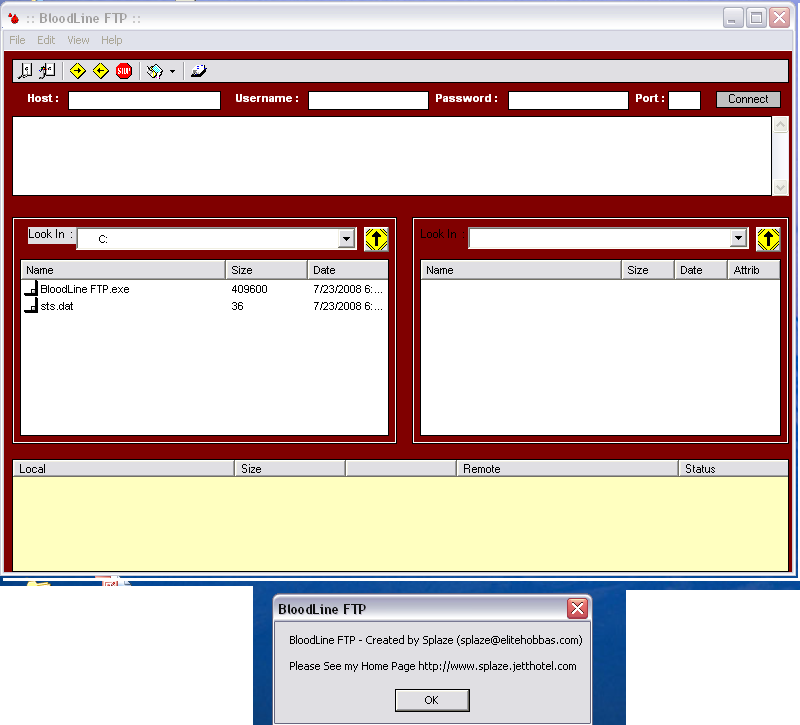Click the paint bucket icon in toolbar
Screen dimensions: 800x725
(x=154, y=71)
